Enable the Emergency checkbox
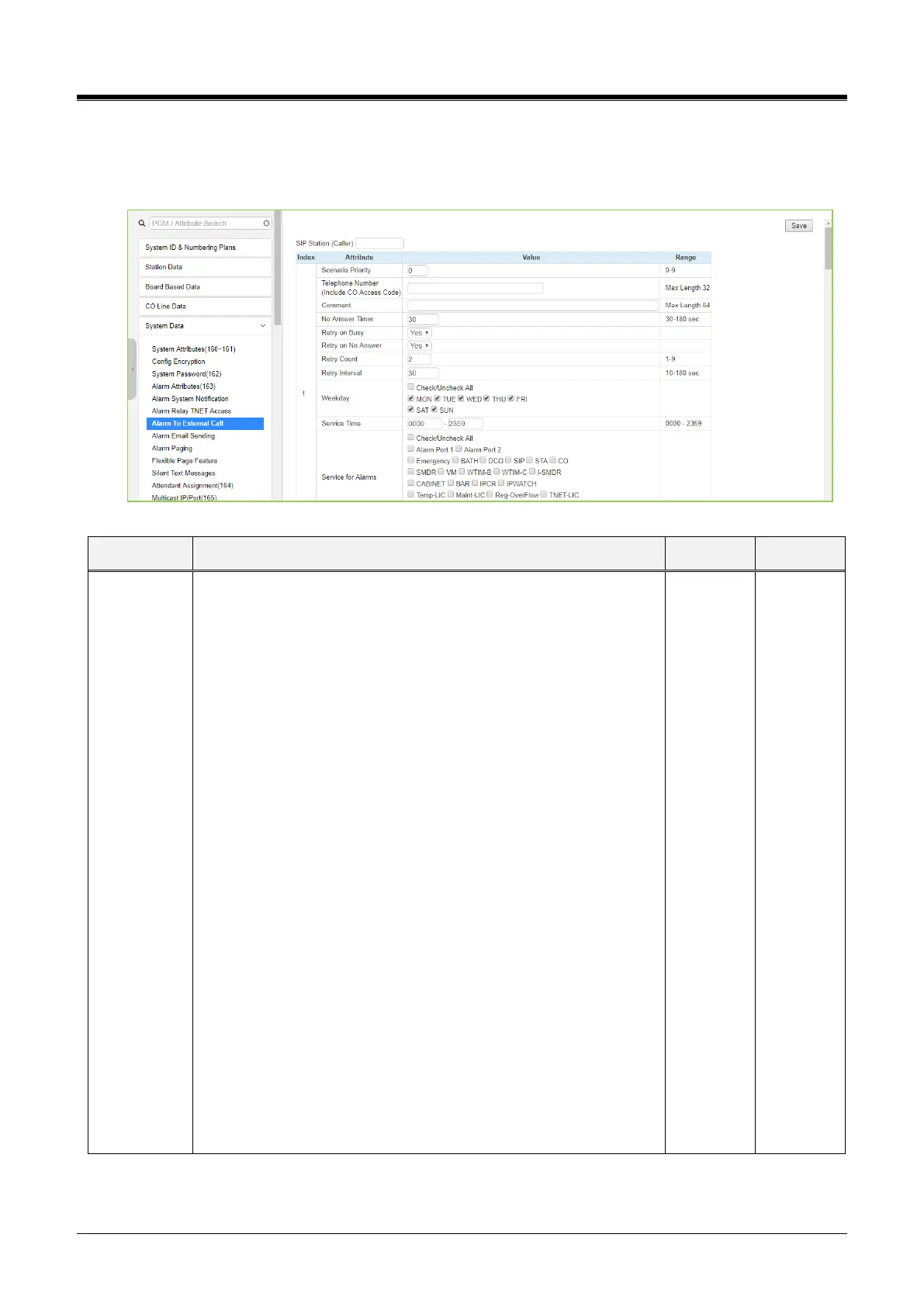 pos(411,460)
